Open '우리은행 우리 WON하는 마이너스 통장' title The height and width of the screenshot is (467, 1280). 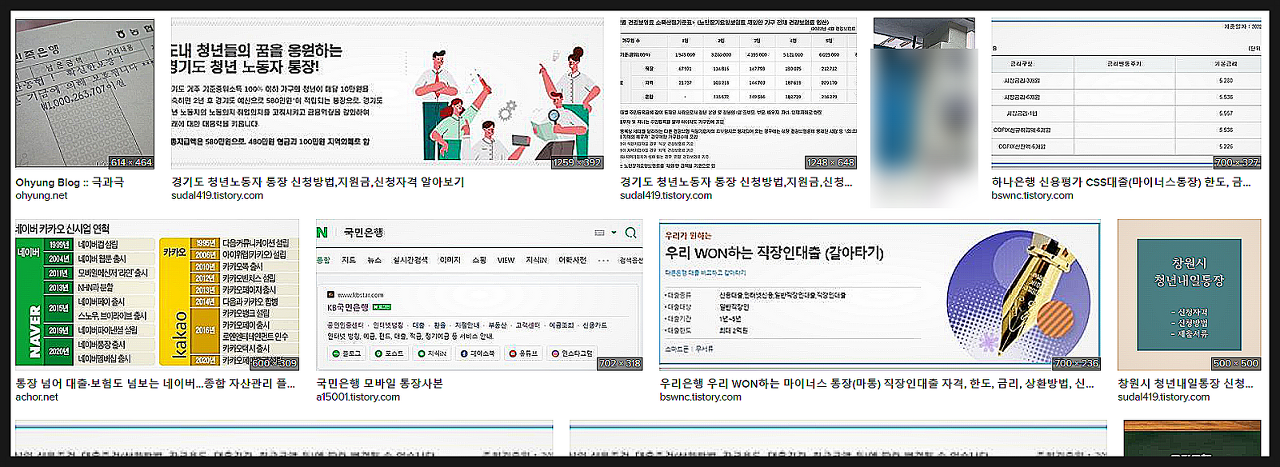(x=877, y=383)
